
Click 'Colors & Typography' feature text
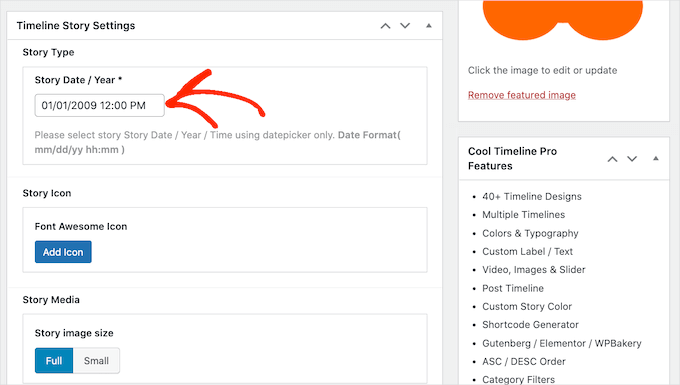point(530,233)
